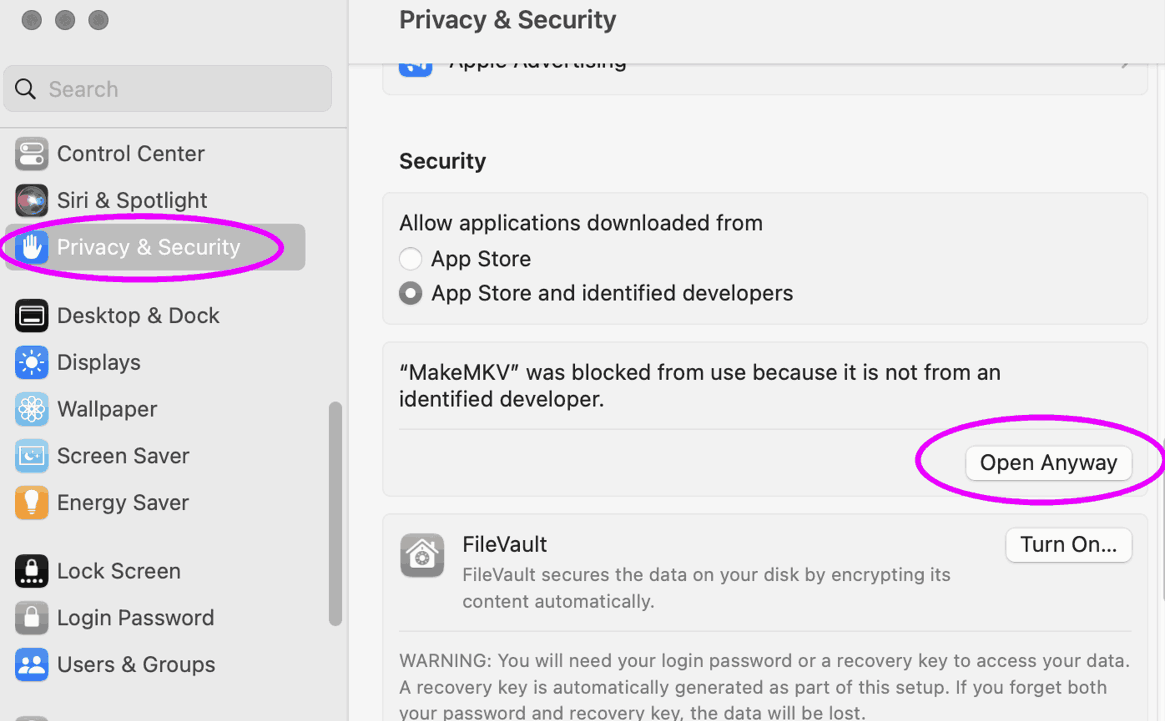Open Energy Saver via lightbulb icon

31,502
